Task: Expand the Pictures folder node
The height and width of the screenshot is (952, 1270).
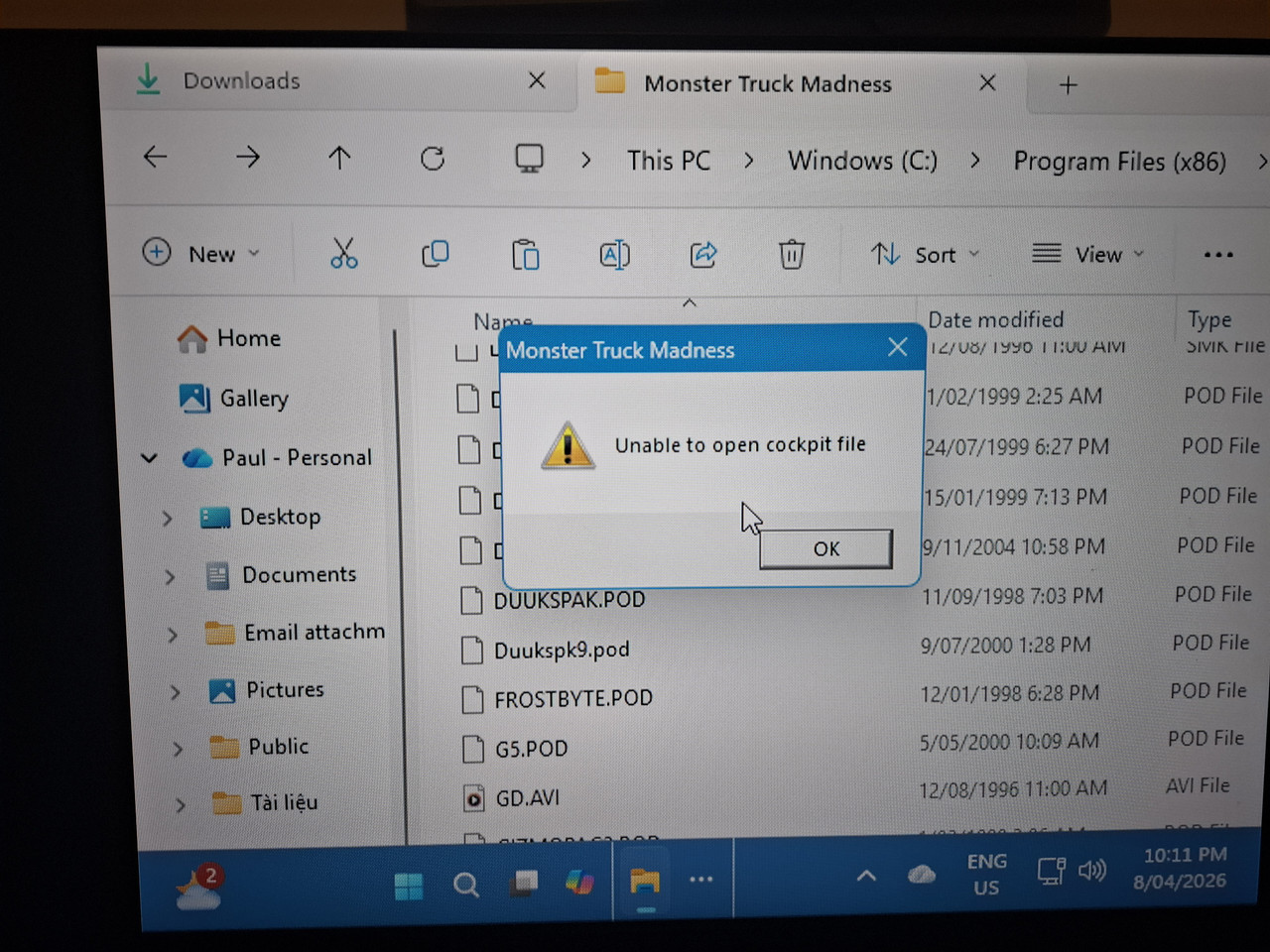Action: pos(176,691)
